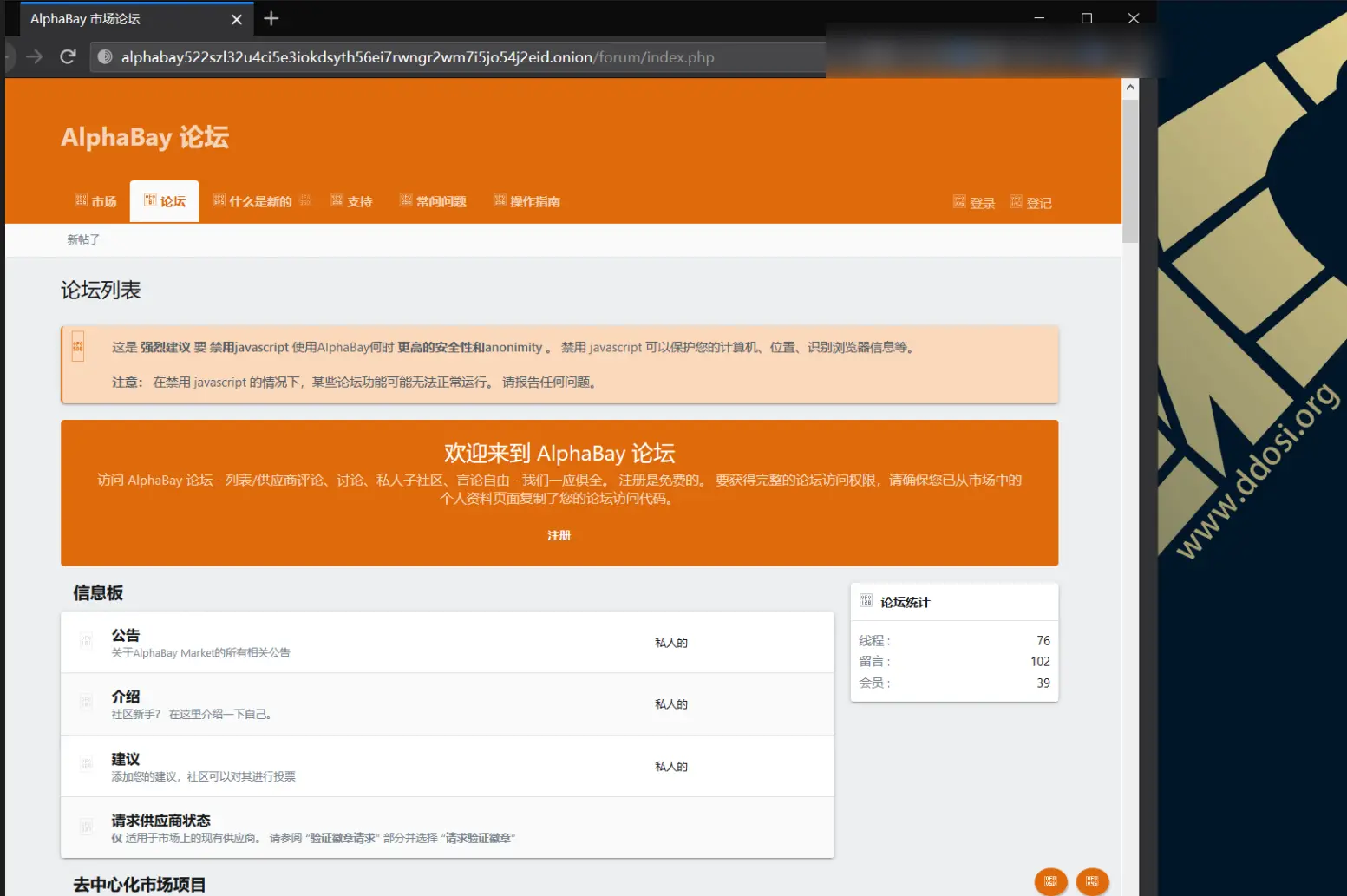Click the onion site info icon in address bar
This screenshot has width=1347, height=896.
point(105,57)
